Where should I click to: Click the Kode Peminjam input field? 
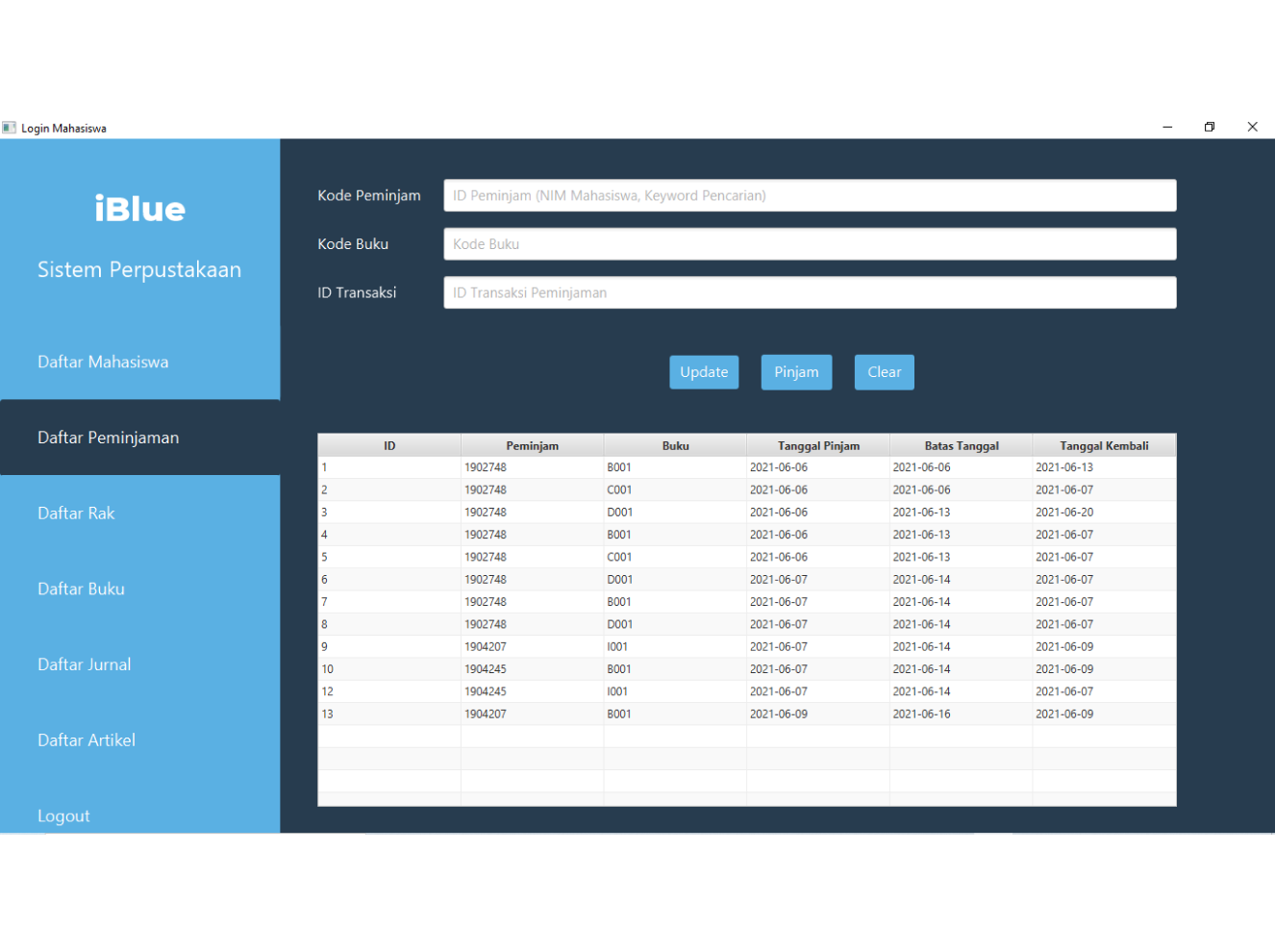(x=809, y=195)
